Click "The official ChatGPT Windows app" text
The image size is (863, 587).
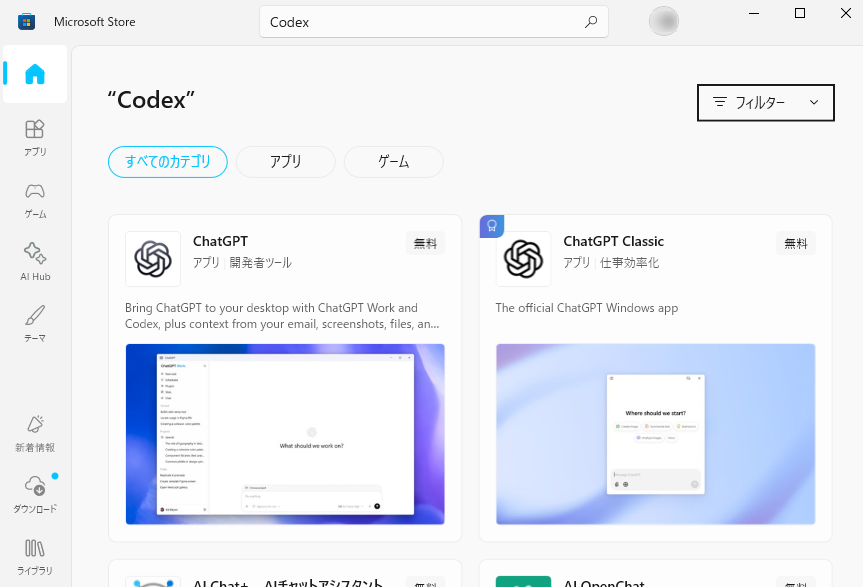tap(587, 308)
